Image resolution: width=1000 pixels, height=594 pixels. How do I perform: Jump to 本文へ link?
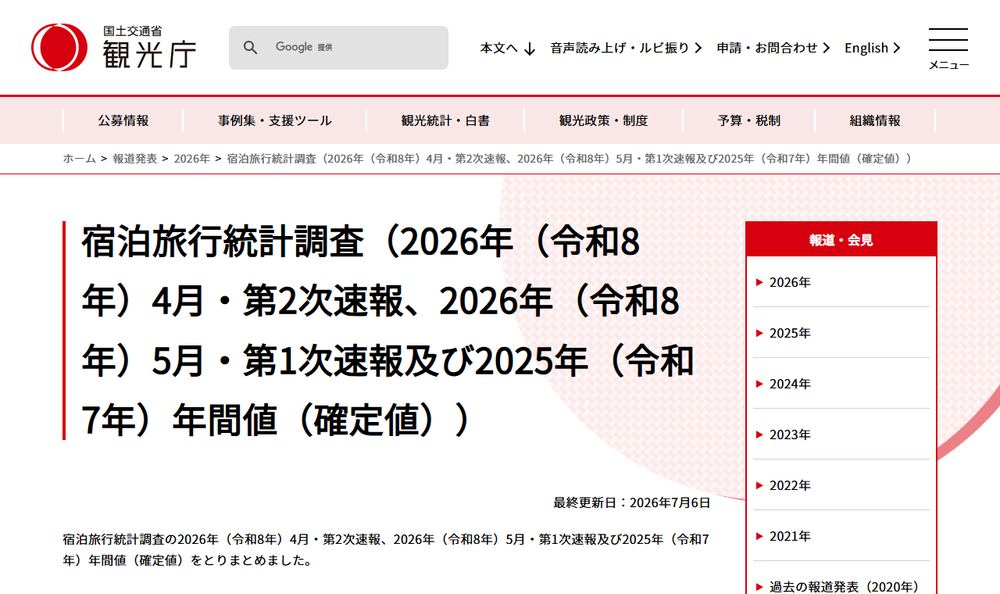coord(508,48)
